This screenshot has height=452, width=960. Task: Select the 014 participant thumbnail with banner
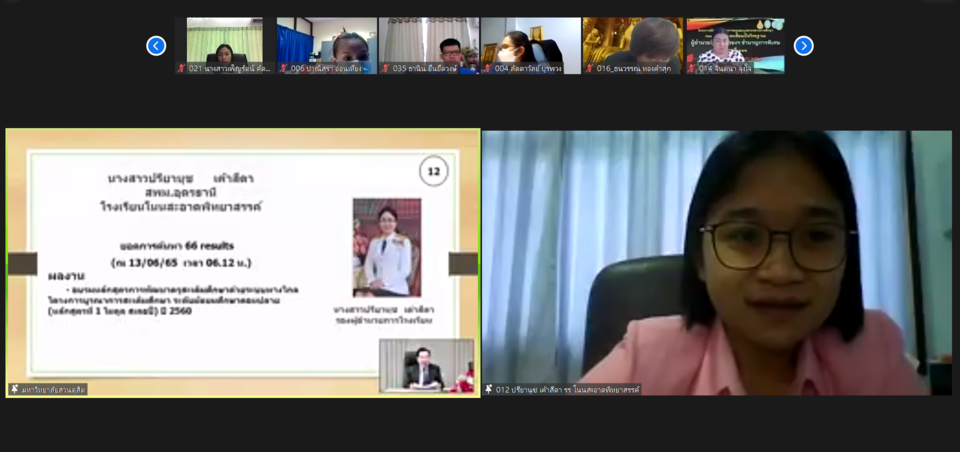click(x=735, y=41)
